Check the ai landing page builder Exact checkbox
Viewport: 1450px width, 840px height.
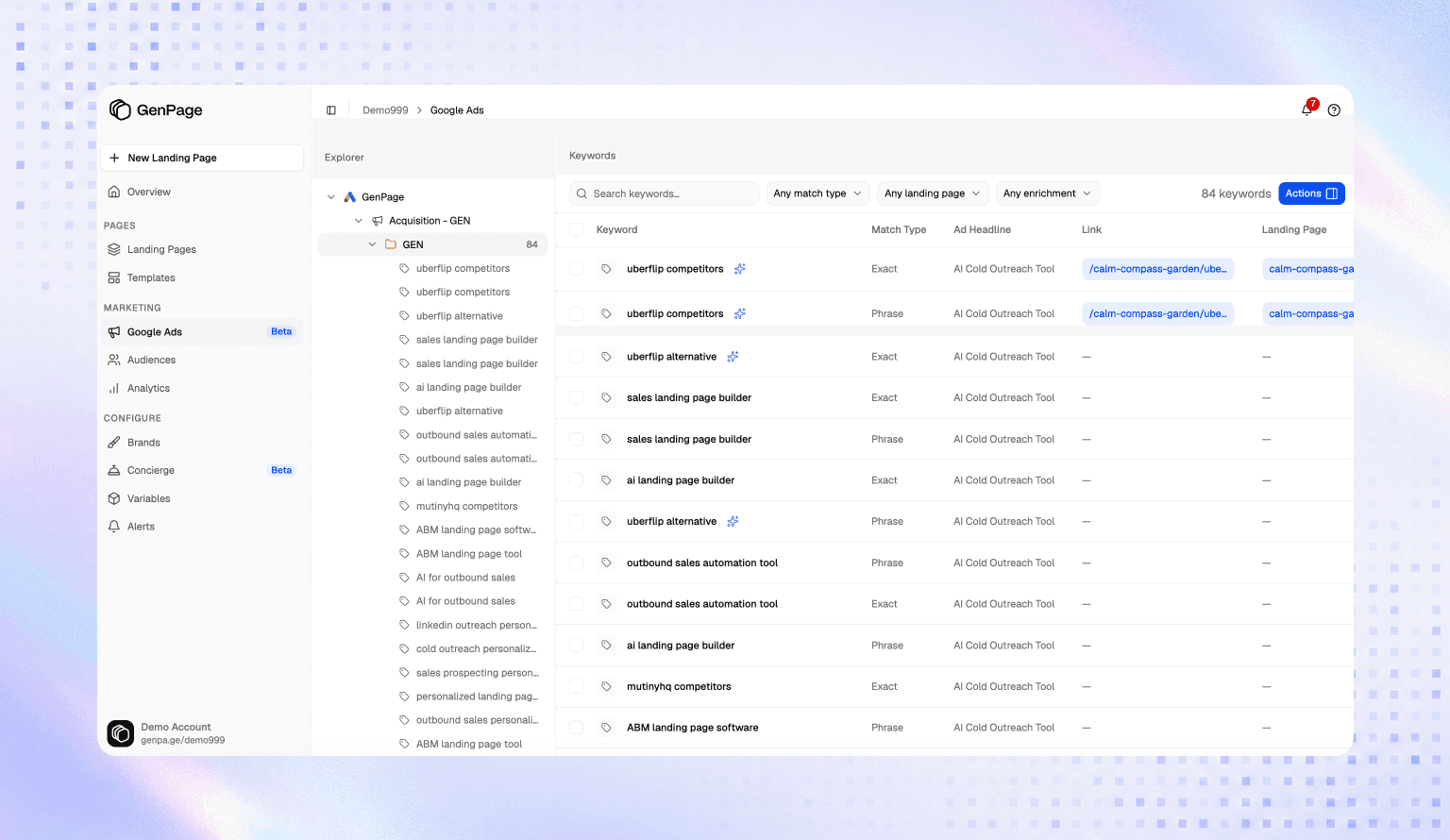tap(576, 480)
